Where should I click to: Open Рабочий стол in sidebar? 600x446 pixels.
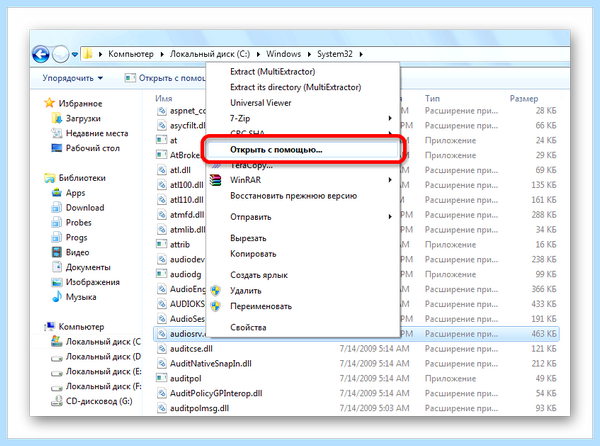click(x=93, y=148)
